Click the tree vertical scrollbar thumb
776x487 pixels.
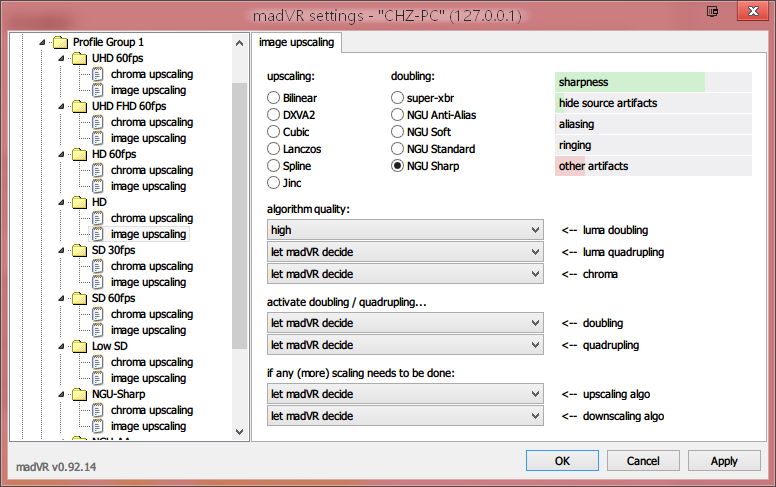pos(240,216)
